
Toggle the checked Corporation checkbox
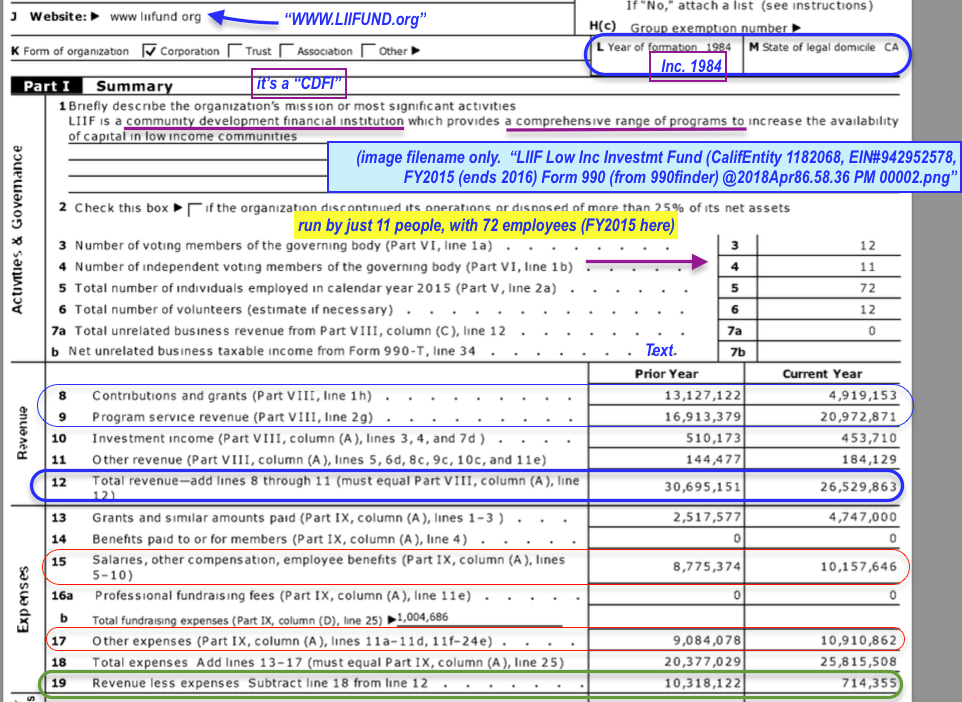pos(150,50)
